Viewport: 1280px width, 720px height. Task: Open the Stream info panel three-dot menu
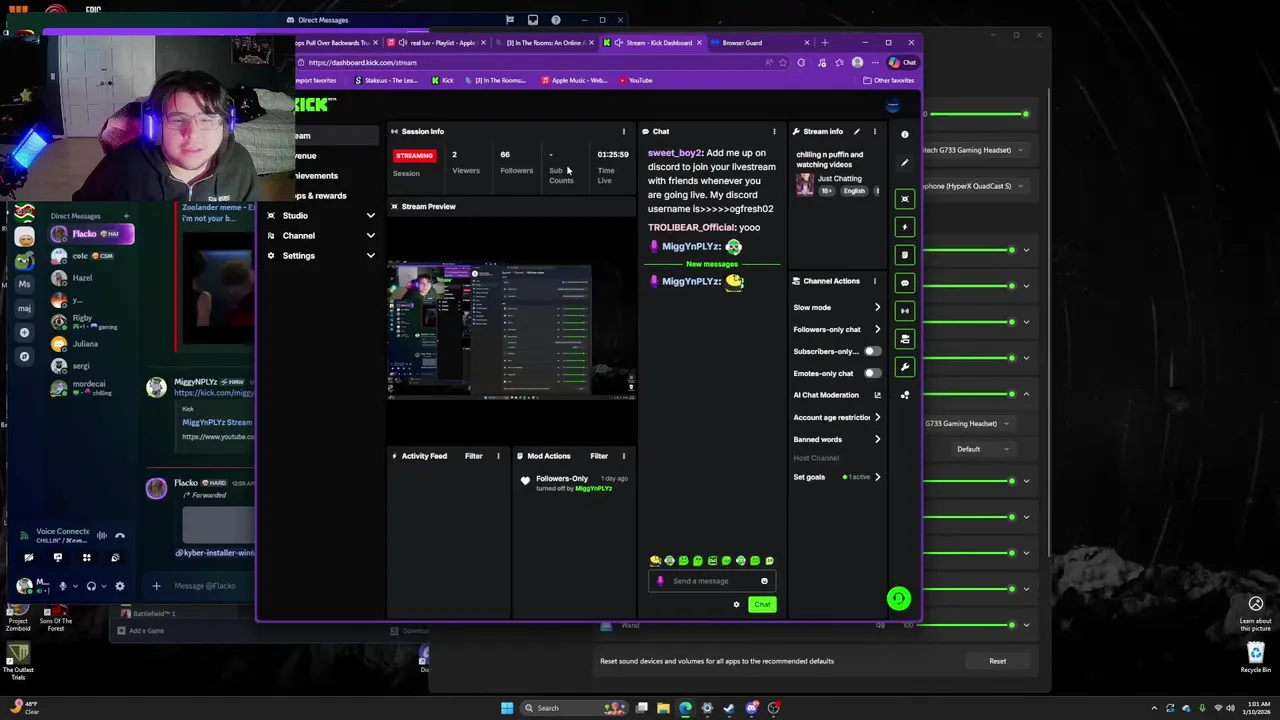[874, 131]
